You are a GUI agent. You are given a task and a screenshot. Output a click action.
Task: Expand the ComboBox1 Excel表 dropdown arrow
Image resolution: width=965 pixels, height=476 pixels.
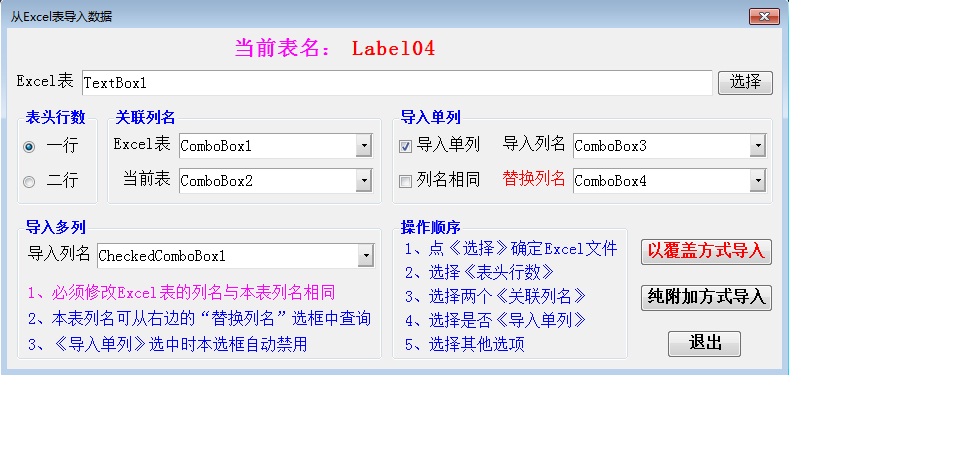tap(363, 146)
